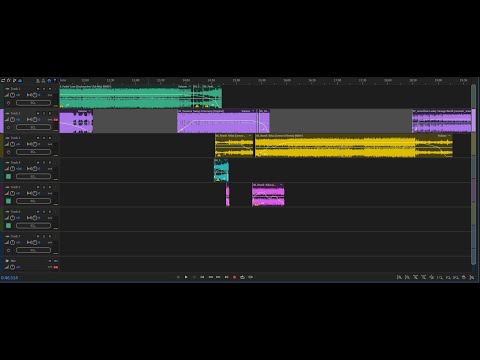
Task: Solo the yellow-clip track with S
Action: tap(44, 138)
